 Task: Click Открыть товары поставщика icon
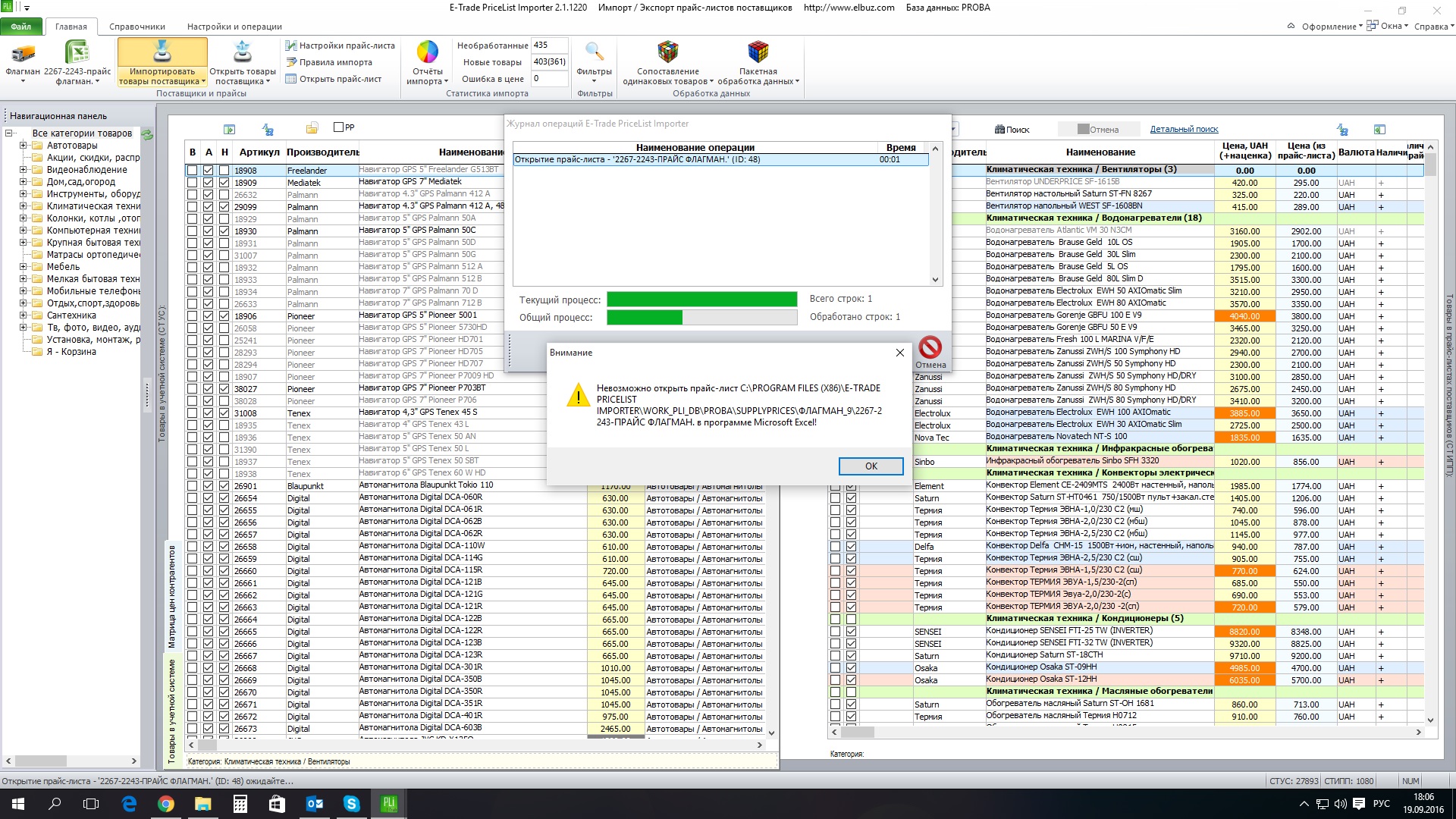click(243, 53)
